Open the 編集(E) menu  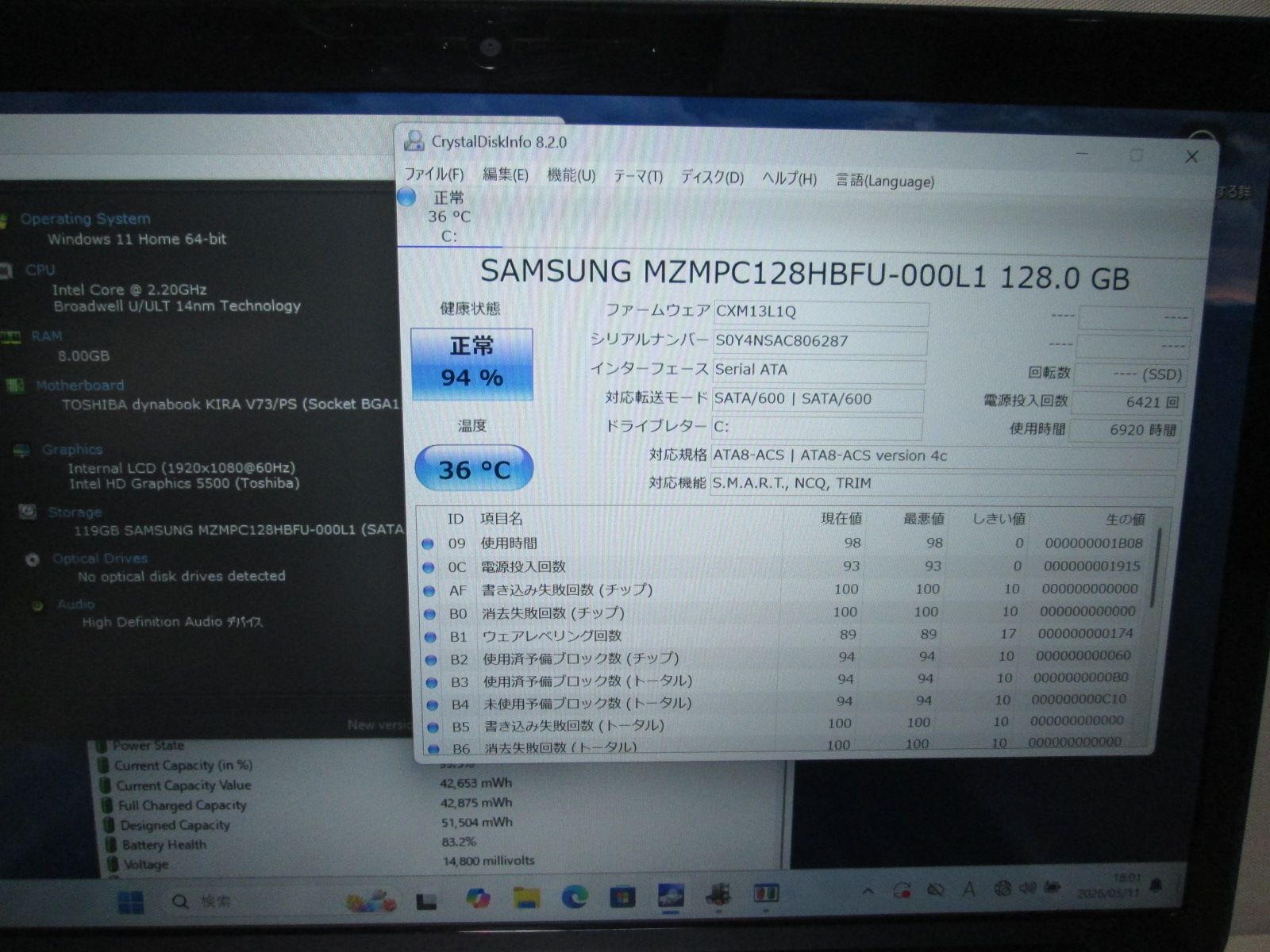pos(506,175)
